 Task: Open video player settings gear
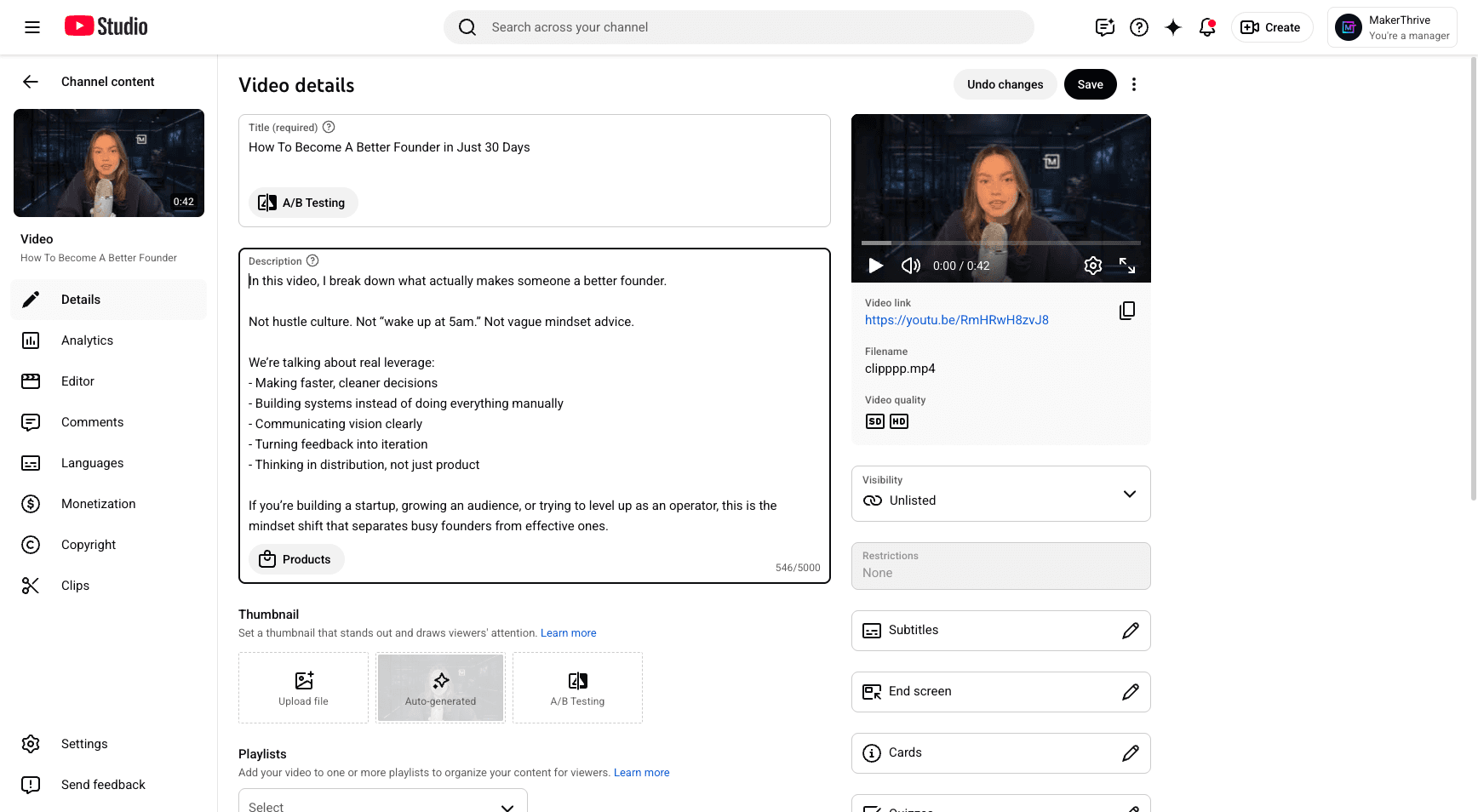coord(1093,266)
